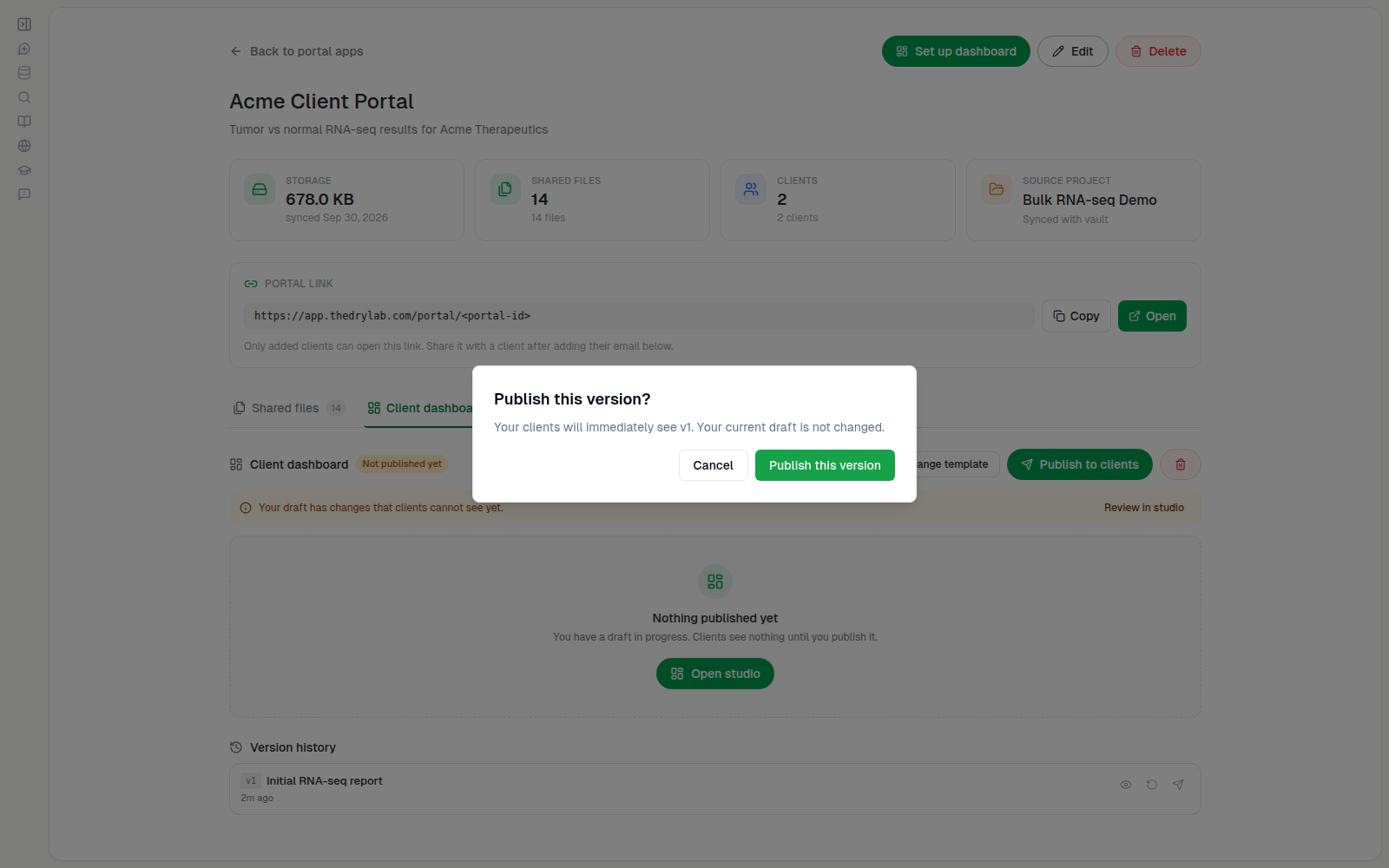1389x868 pixels.
Task: Click the Version history heading
Action: pyautogui.click(x=293, y=747)
